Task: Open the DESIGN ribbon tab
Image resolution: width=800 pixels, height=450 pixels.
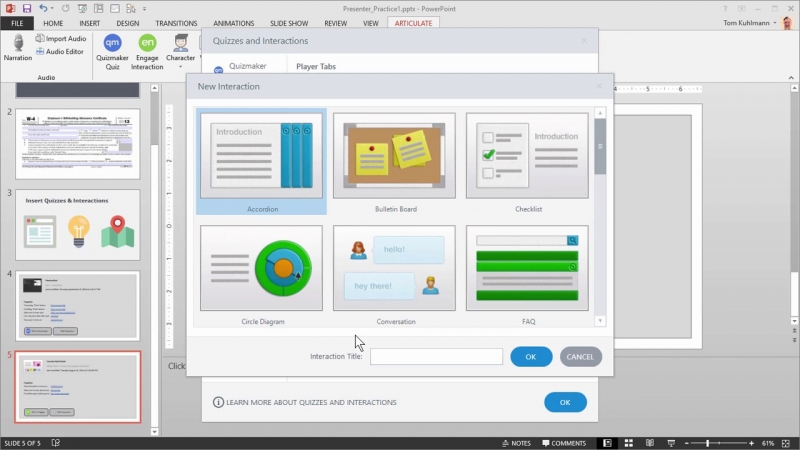Action: click(x=128, y=23)
